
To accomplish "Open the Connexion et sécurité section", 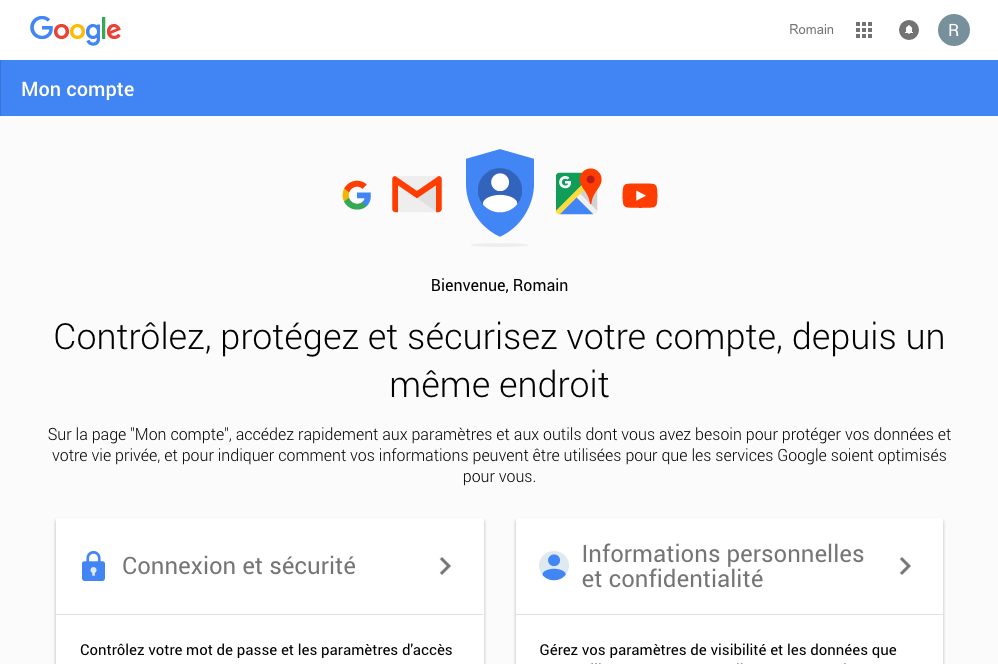I will click(x=238, y=565).
